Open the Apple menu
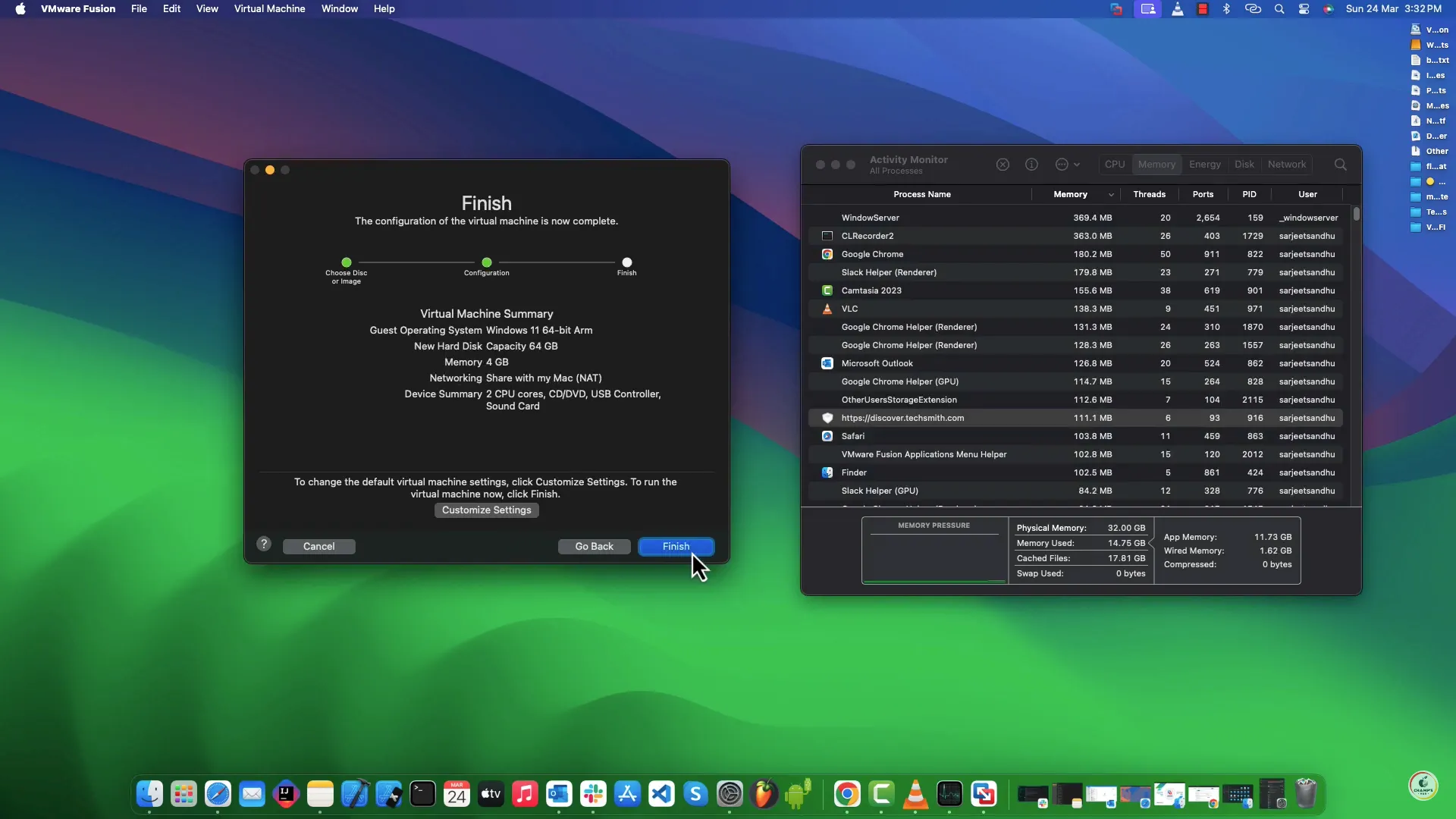The height and width of the screenshot is (819, 1456). [x=20, y=9]
